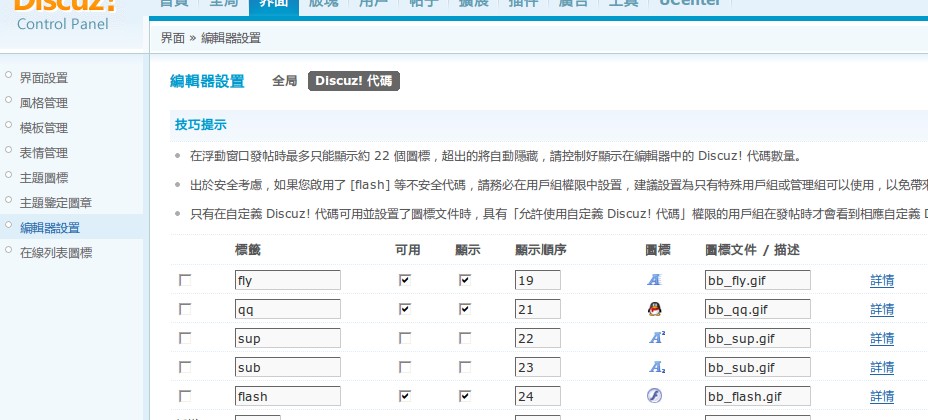Tick the row selection checkbox for flash
Image resolution: width=928 pixels, height=420 pixels.
pos(185,396)
